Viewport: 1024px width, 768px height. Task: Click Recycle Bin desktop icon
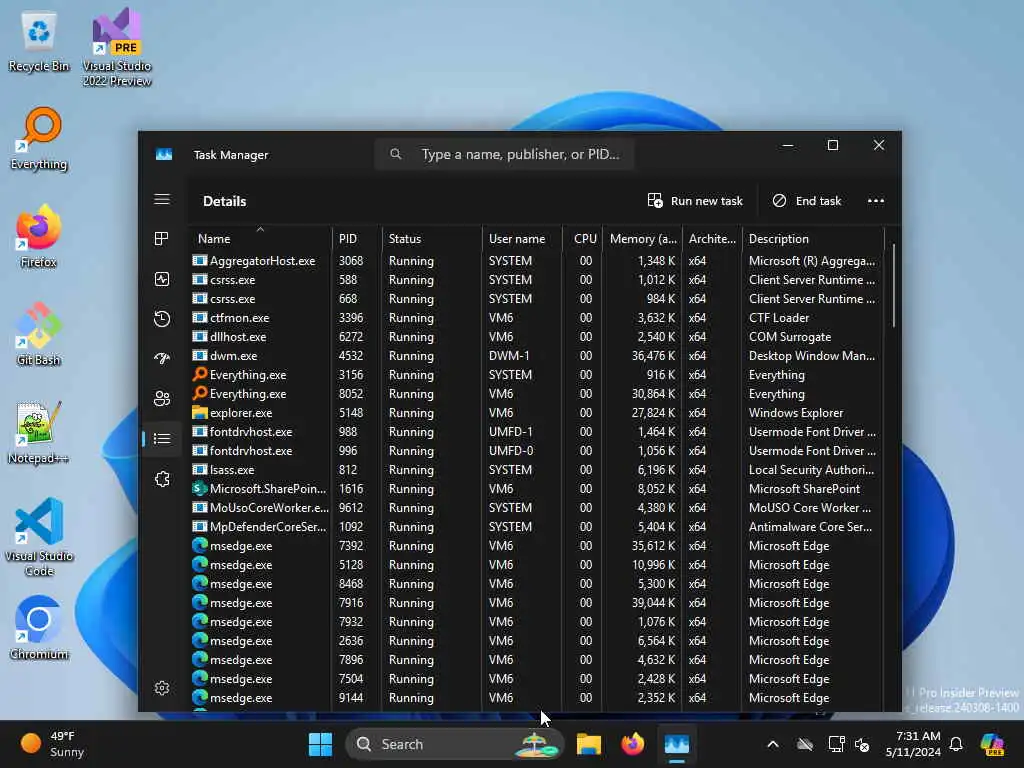click(39, 41)
